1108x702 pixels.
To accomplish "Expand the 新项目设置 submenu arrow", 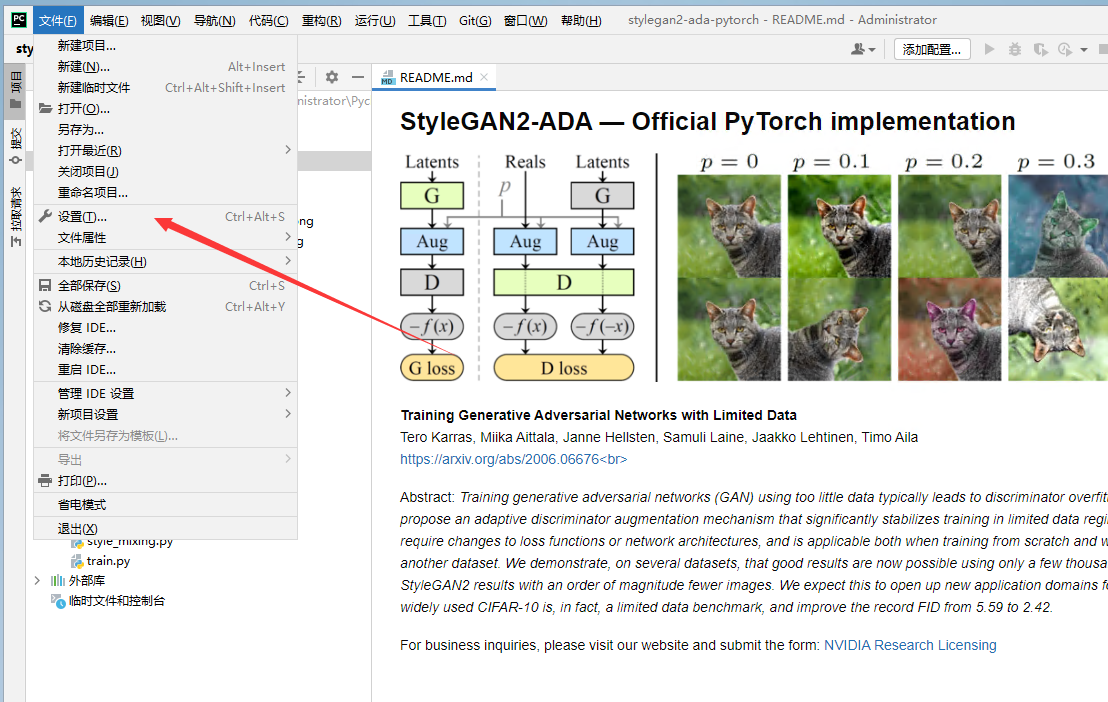I will (x=288, y=414).
